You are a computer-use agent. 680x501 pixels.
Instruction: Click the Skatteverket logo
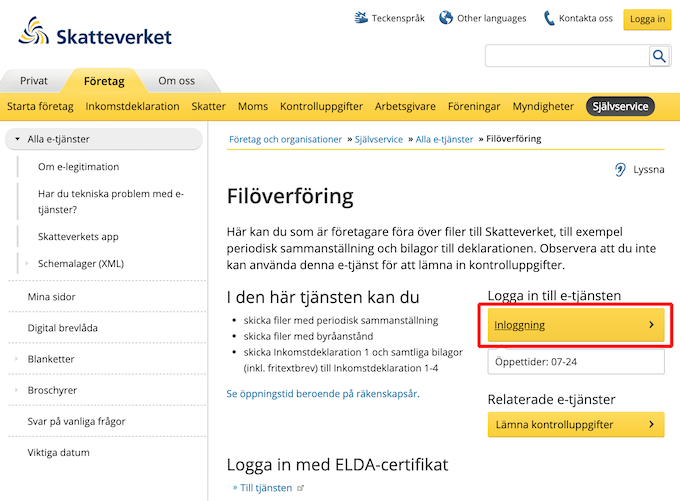tap(95, 32)
